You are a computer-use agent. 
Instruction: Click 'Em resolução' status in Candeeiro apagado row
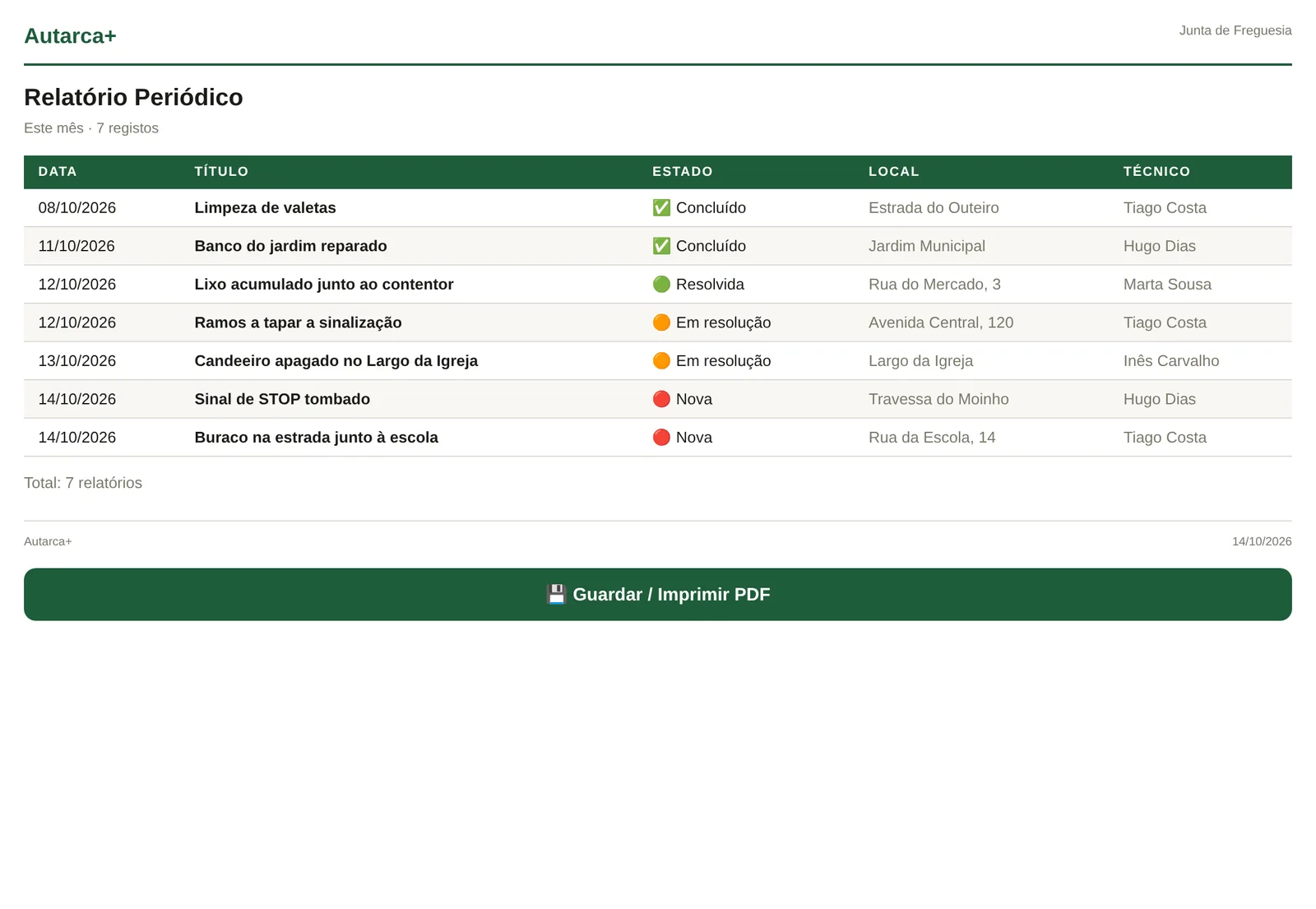pyautogui.click(x=723, y=361)
